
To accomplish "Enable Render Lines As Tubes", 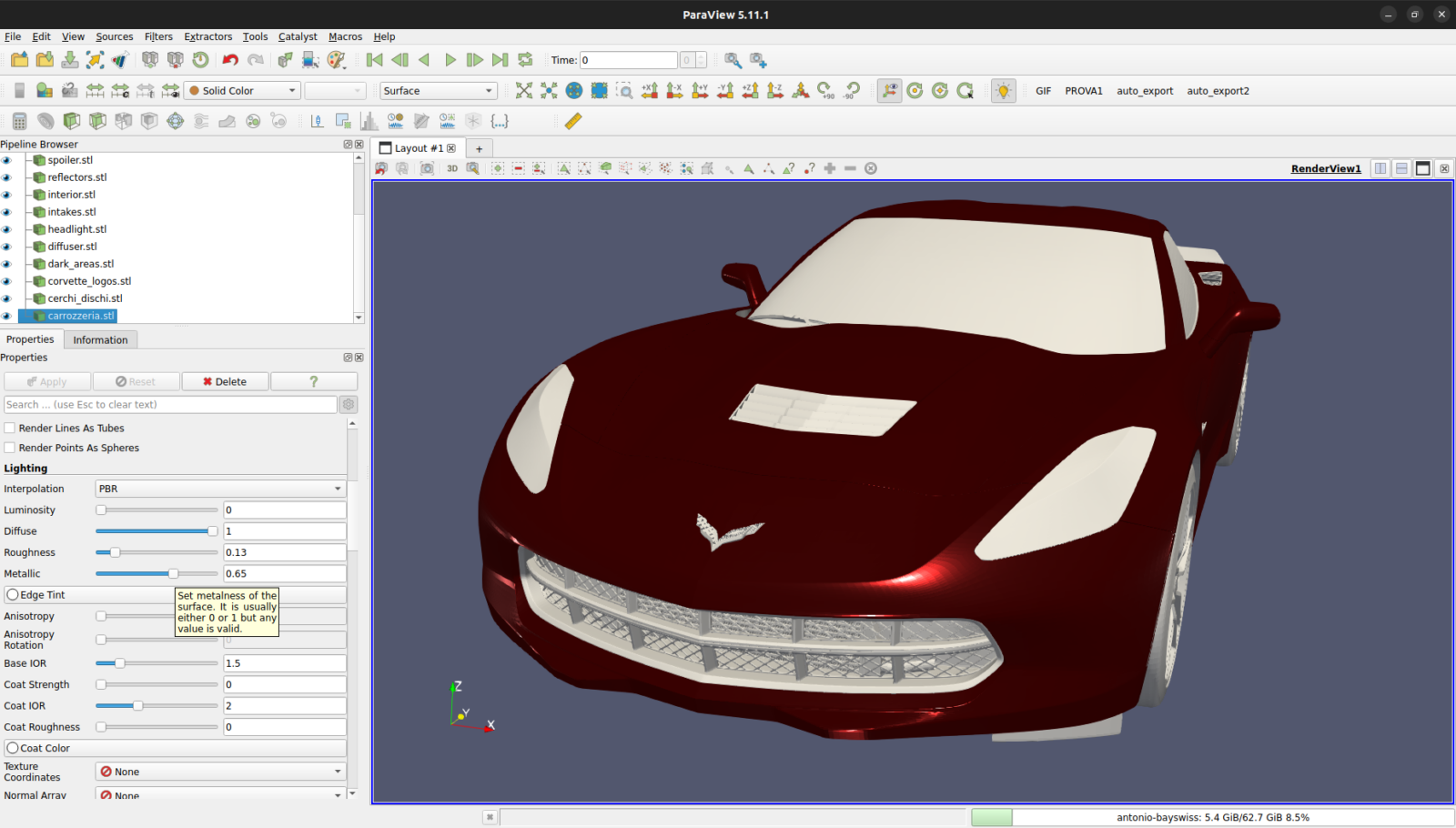I will (9, 428).
